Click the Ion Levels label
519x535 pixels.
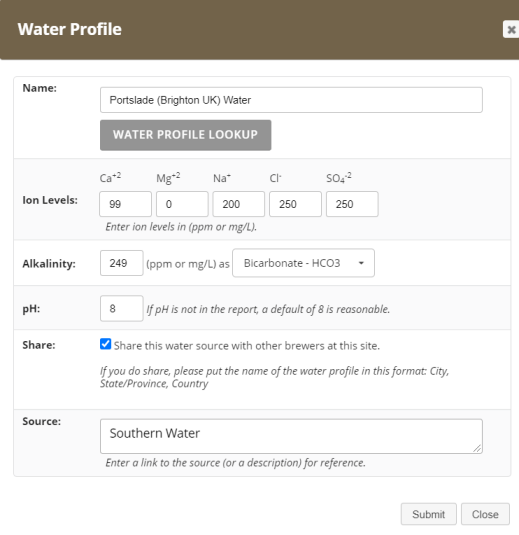tap(50, 200)
